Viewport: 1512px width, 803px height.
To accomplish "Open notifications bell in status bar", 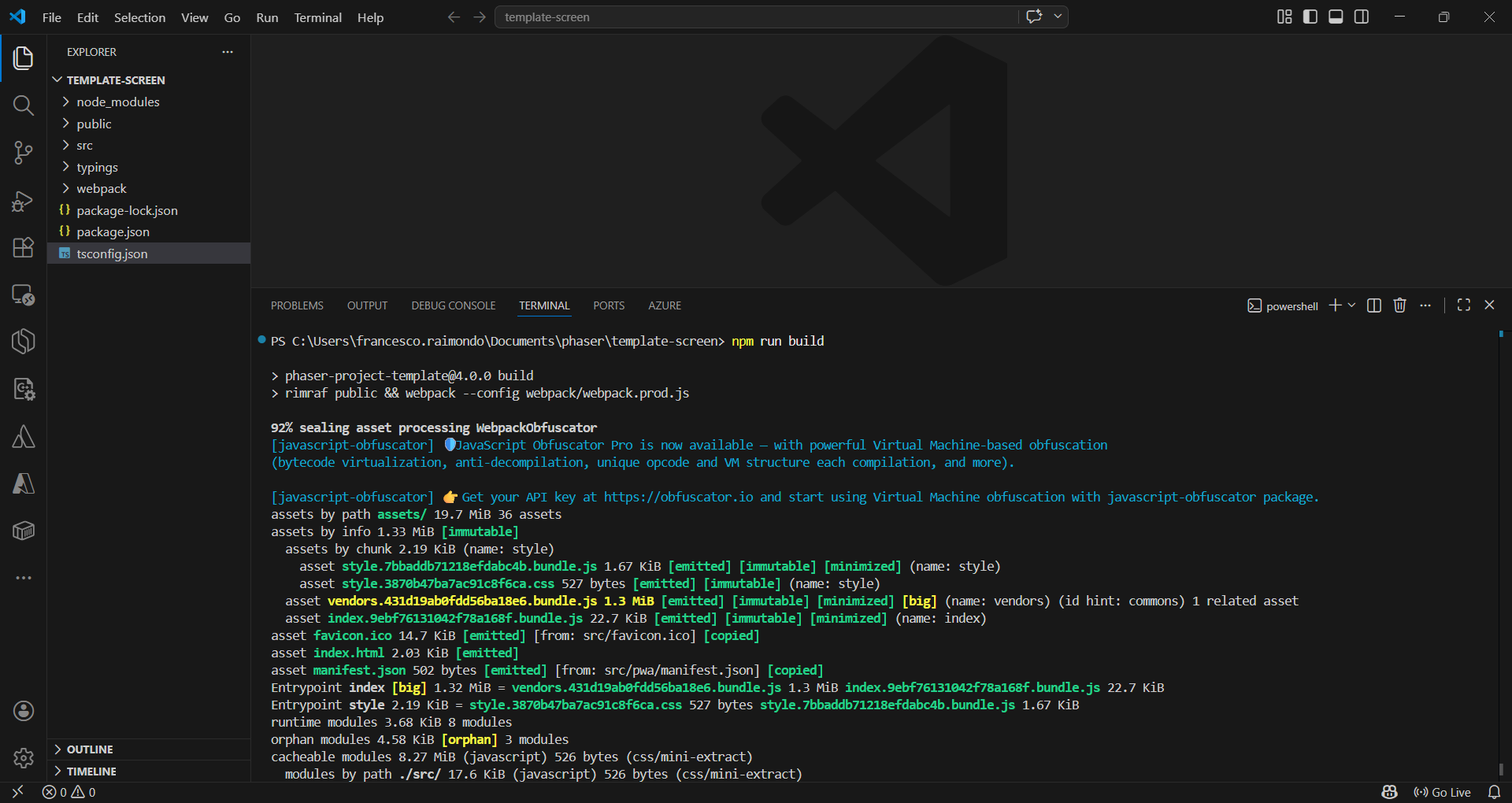I will click(1494, 792).
